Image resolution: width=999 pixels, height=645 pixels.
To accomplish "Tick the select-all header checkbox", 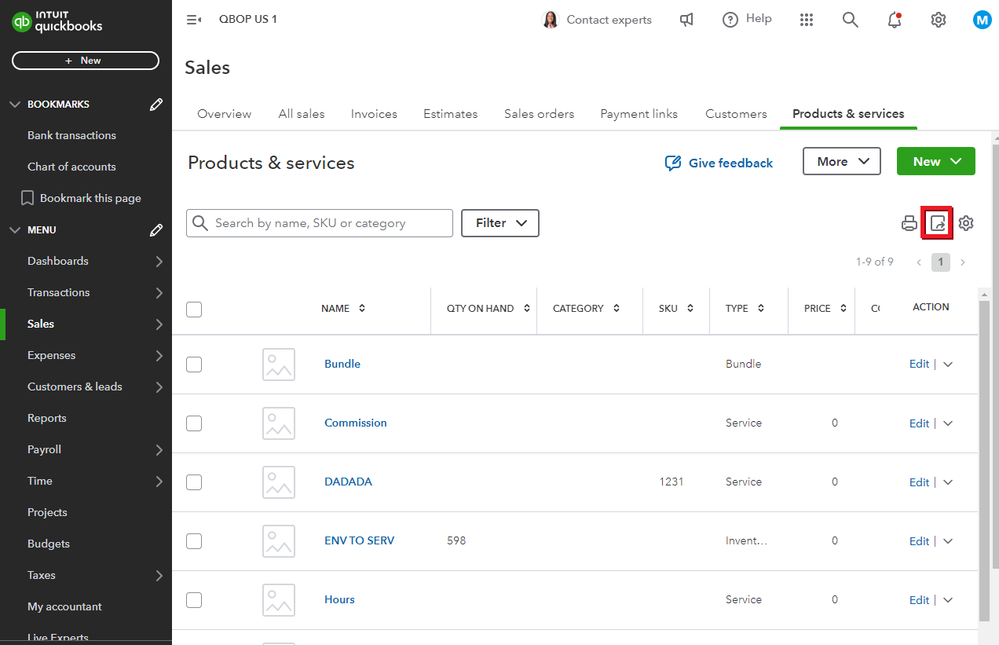I will tap(194, 309).
